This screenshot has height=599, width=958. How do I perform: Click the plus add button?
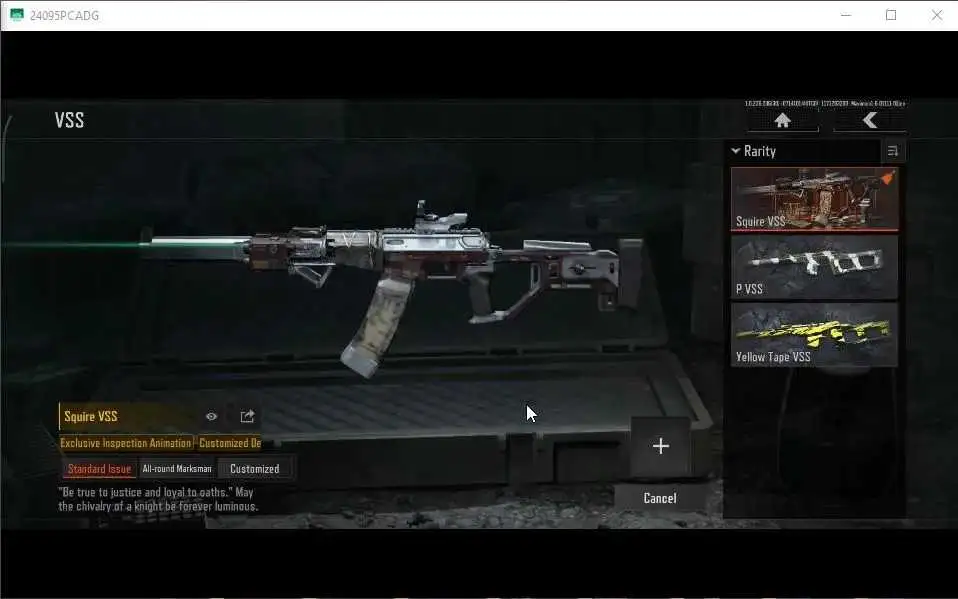pos(660,446)
